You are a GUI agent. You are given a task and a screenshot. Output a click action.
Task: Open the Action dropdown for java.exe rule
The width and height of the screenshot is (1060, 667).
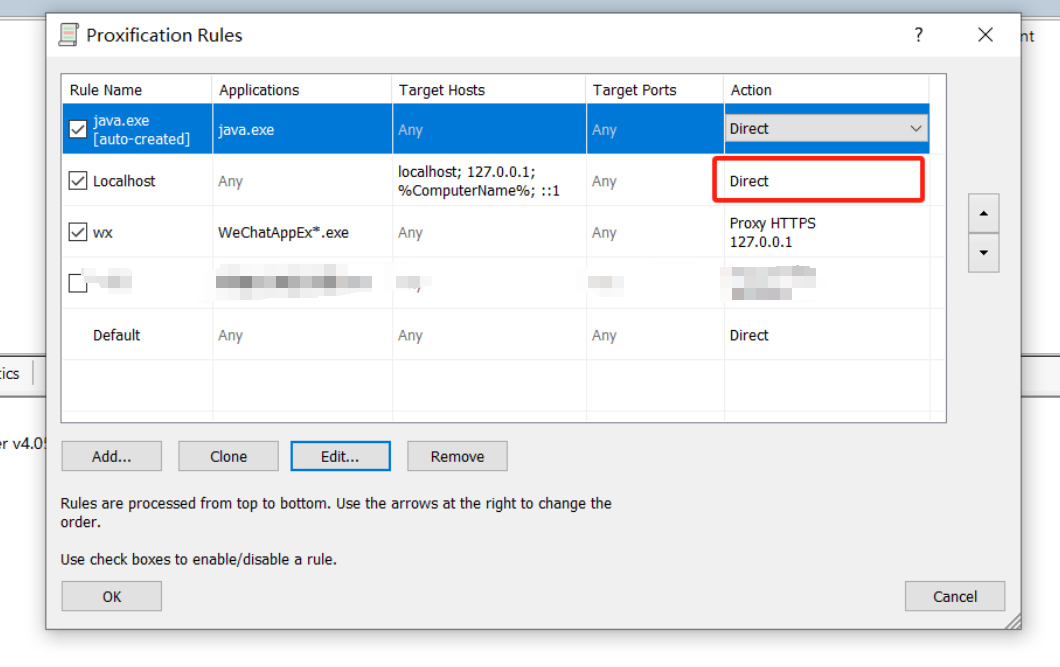pos(916,129)
